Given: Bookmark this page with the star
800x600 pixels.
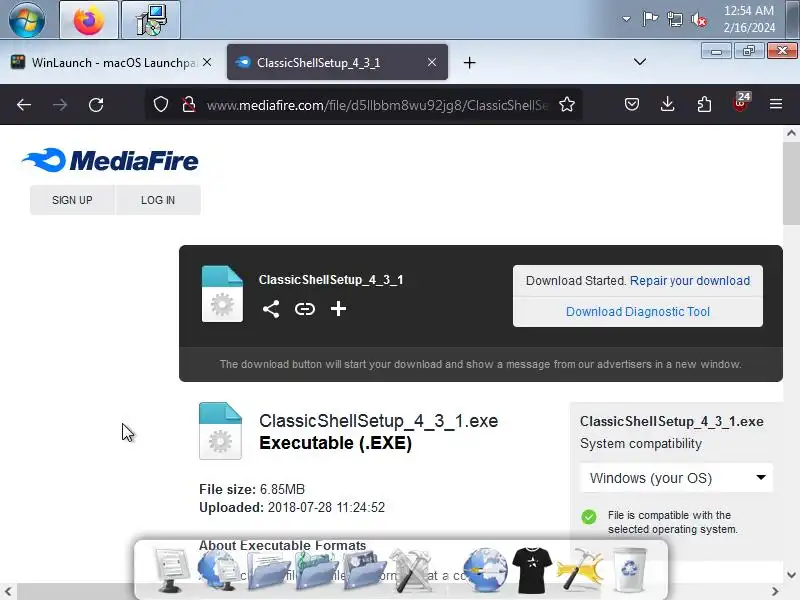Looking at the screenshot, I should 567,105.
